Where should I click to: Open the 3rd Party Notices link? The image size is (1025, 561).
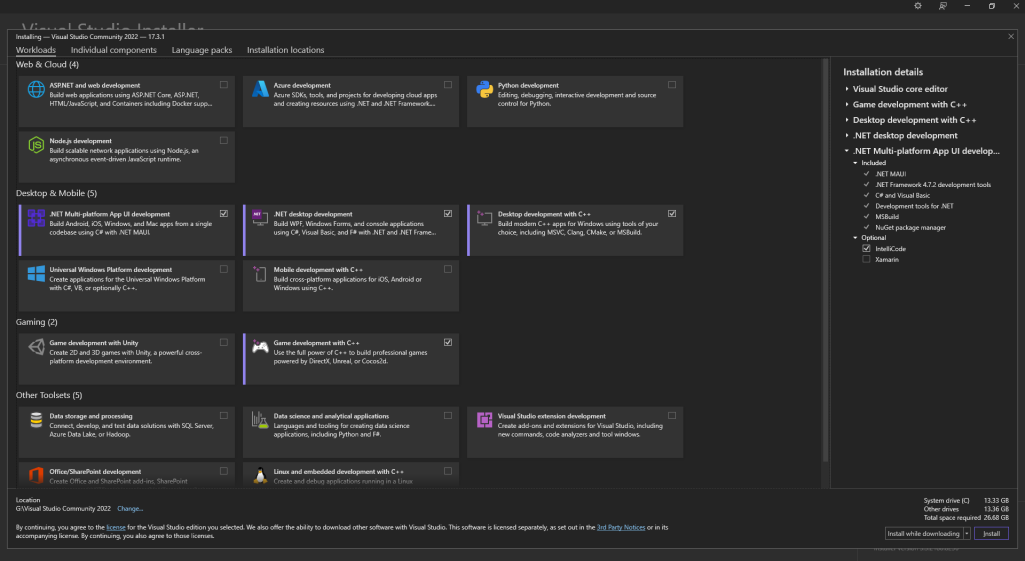pyautogui.click(x=621, y=527)
